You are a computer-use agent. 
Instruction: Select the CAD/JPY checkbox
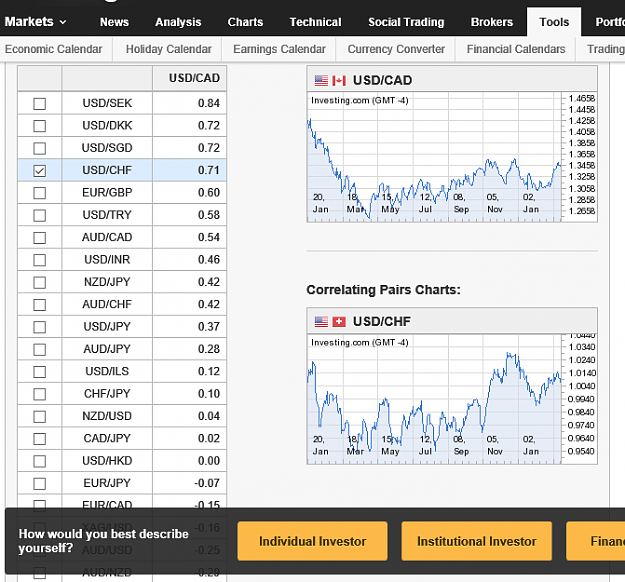click(x=39, y=439)
